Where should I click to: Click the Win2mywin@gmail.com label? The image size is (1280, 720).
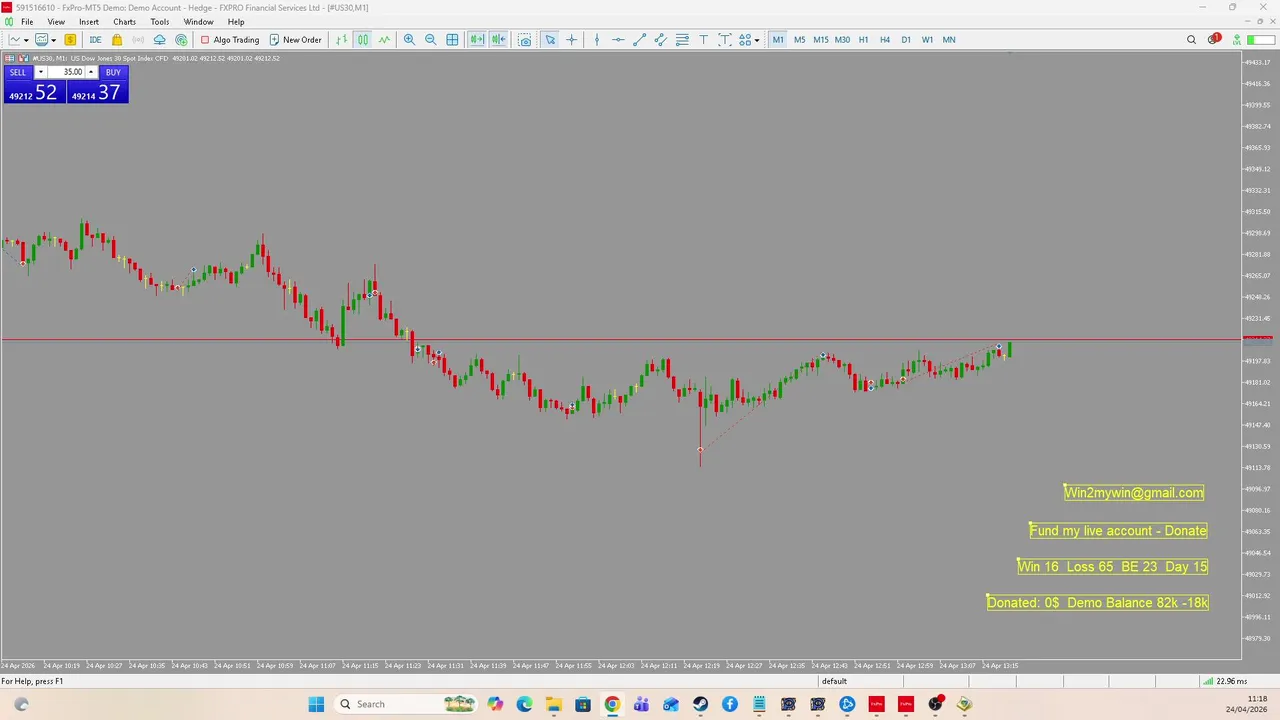[1134, 492]
